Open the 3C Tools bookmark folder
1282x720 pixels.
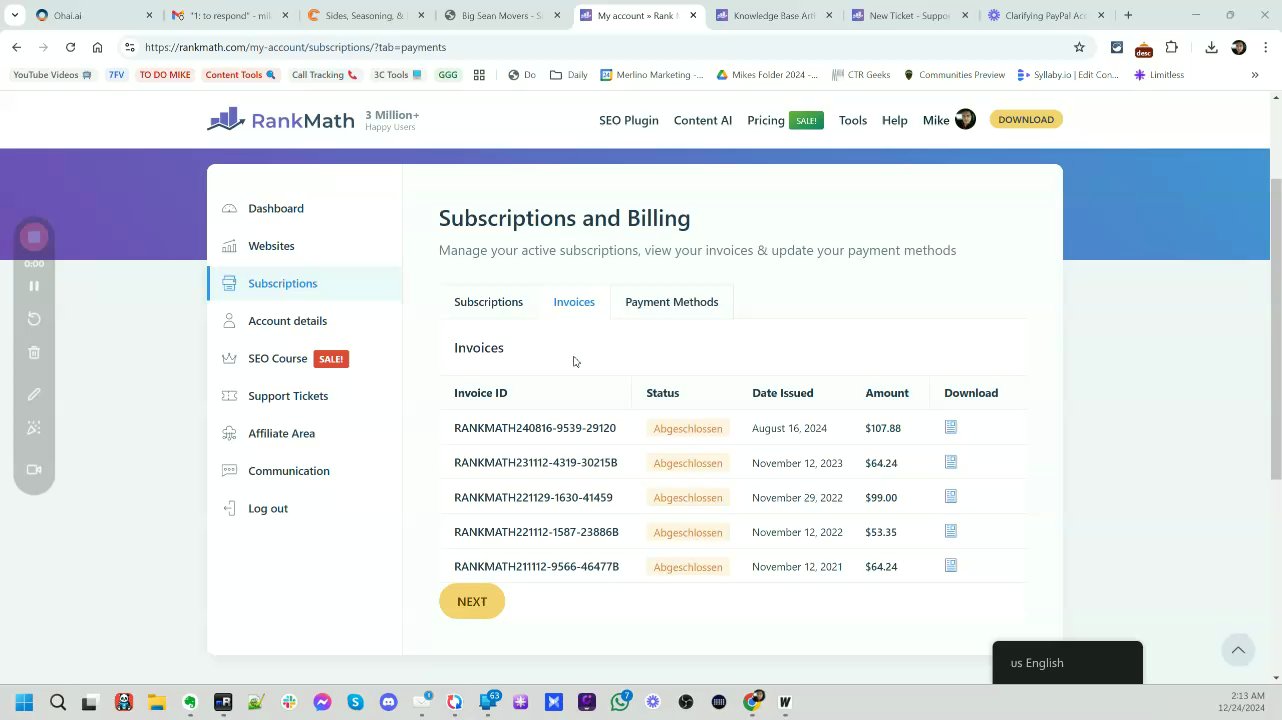[x=397, y=75]
